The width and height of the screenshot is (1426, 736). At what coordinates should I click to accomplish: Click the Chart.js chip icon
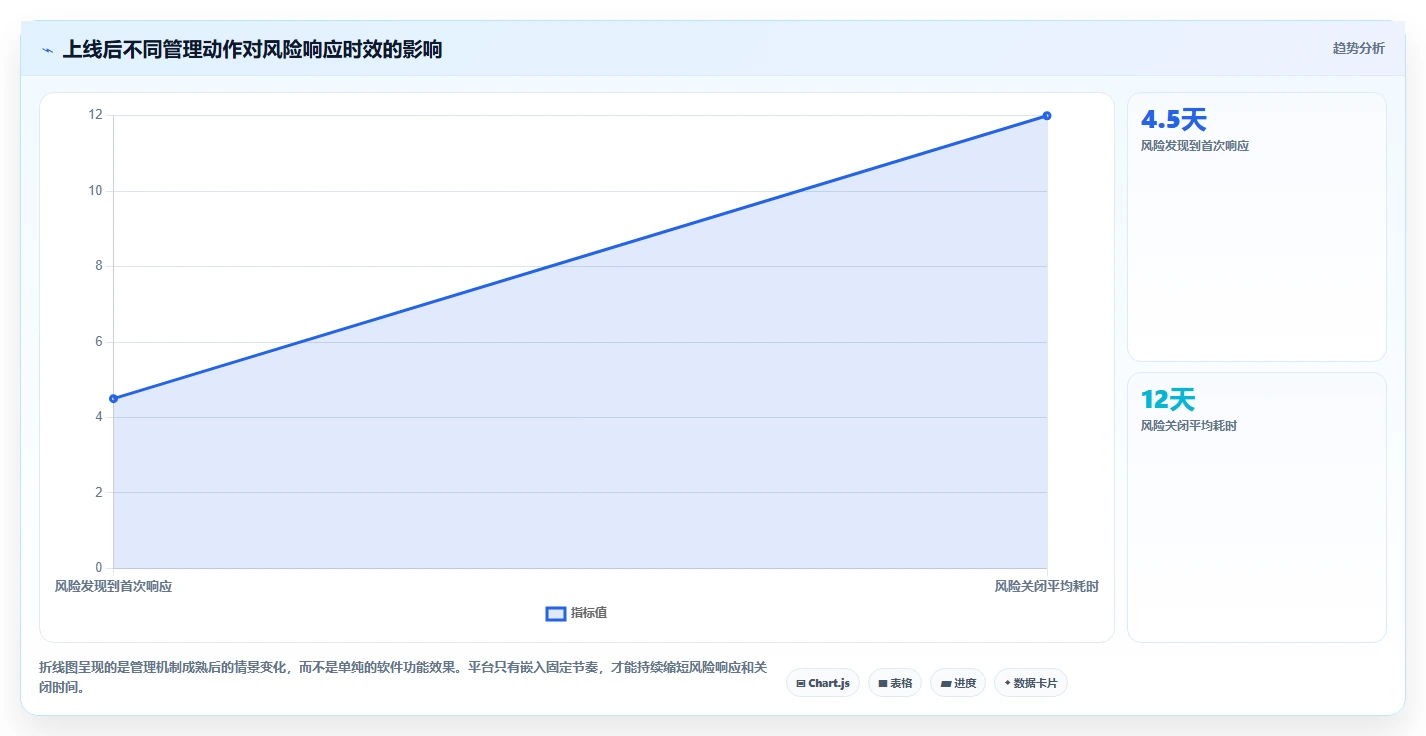pos(801,684)
